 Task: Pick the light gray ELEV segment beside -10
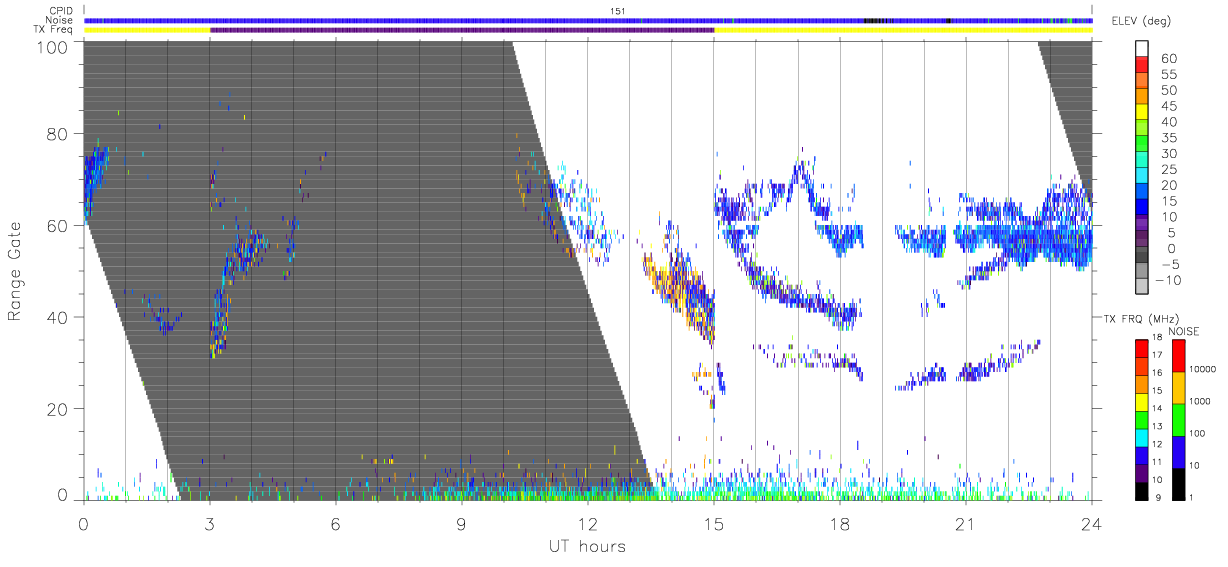click(1142, 287)
